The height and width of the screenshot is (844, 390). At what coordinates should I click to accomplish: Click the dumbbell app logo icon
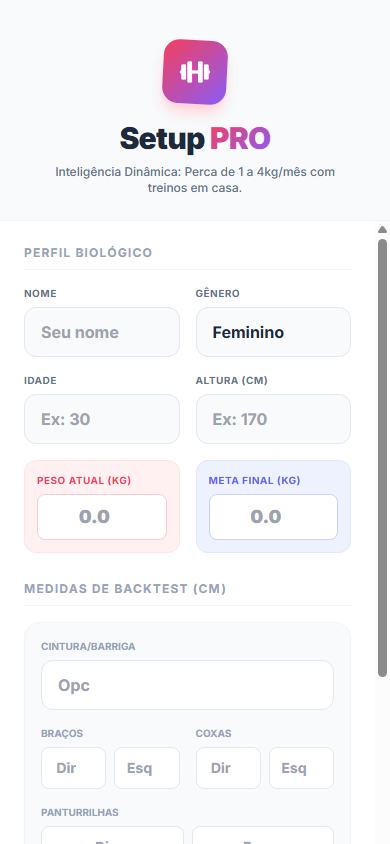(x=195, y=72)
